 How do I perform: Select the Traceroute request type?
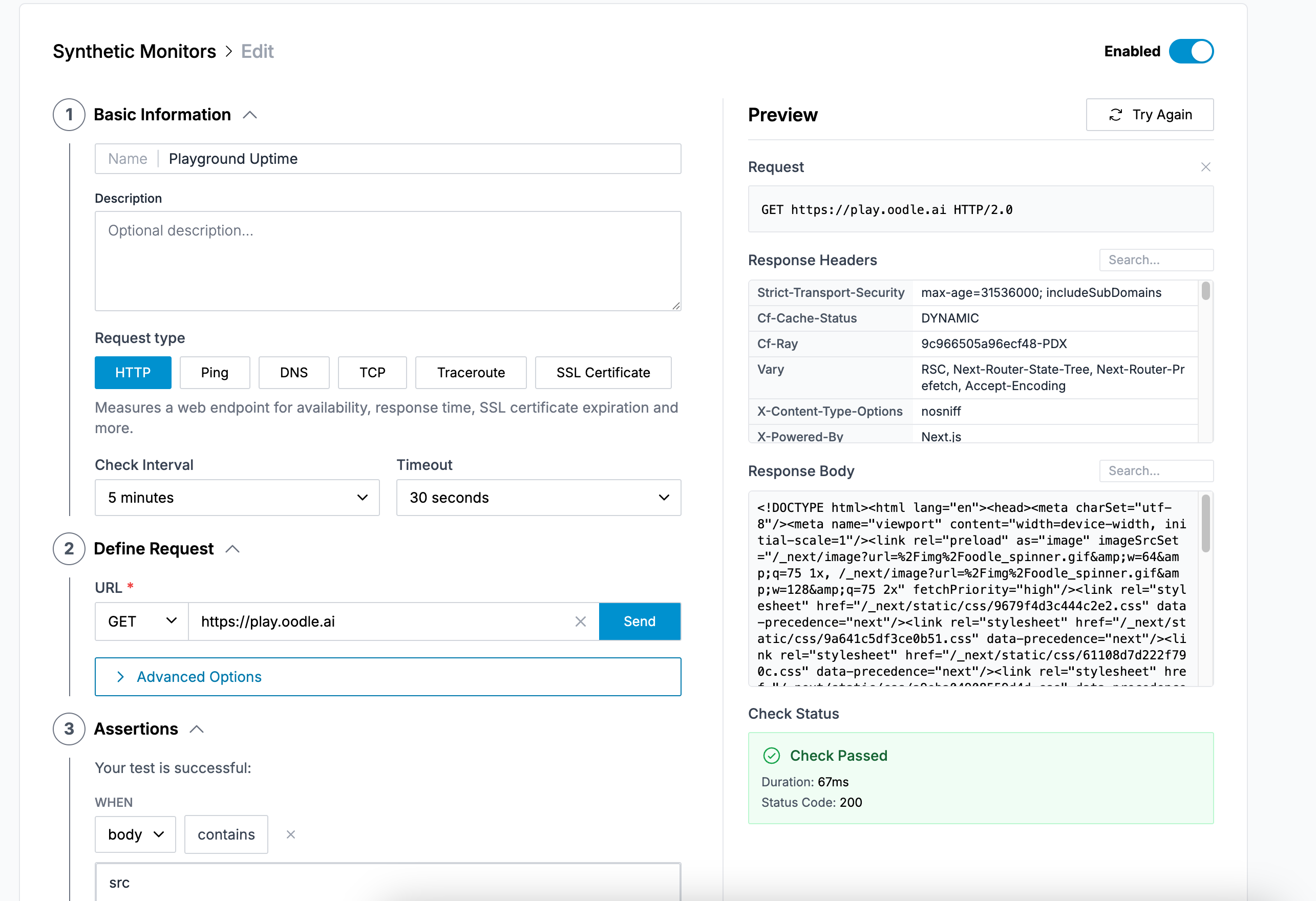(x=471, y=372)
